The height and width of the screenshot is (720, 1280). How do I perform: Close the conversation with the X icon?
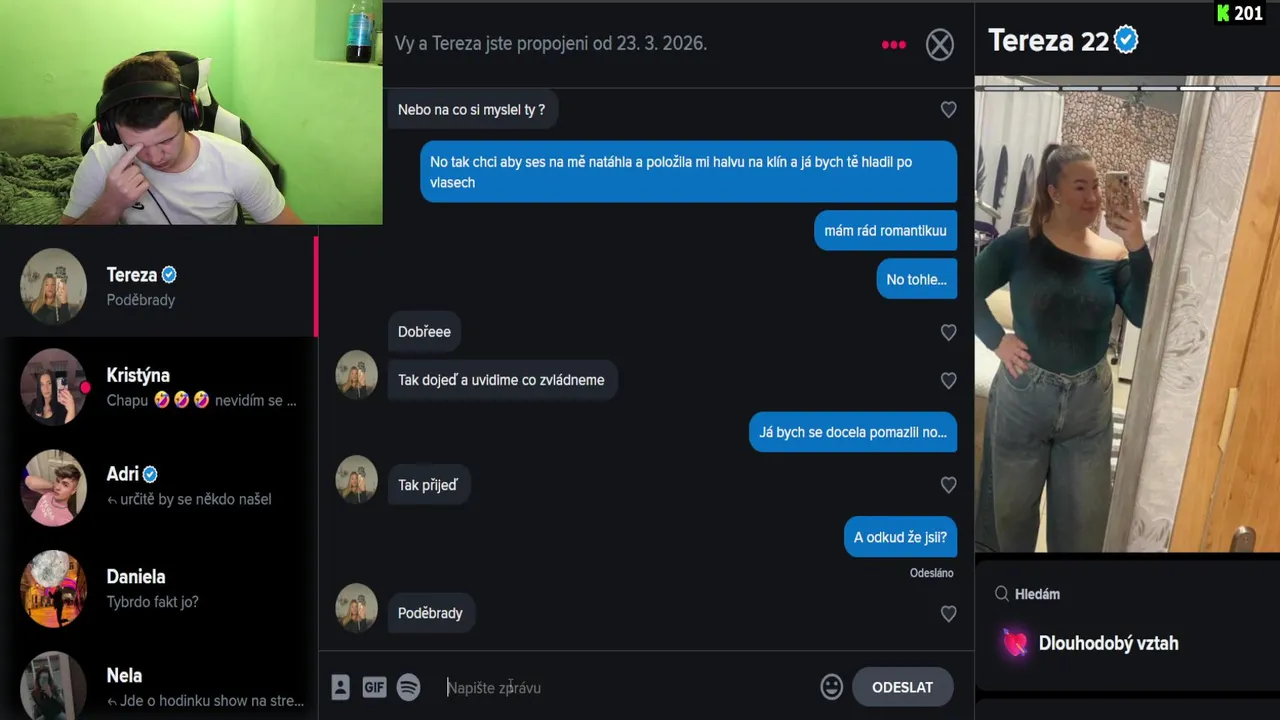click(940, 44)
